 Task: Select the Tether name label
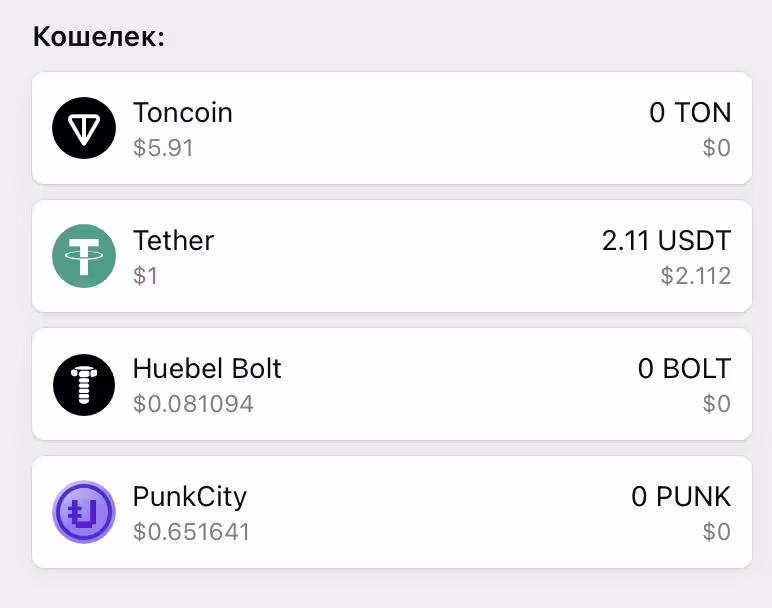(x=173, y=241)
